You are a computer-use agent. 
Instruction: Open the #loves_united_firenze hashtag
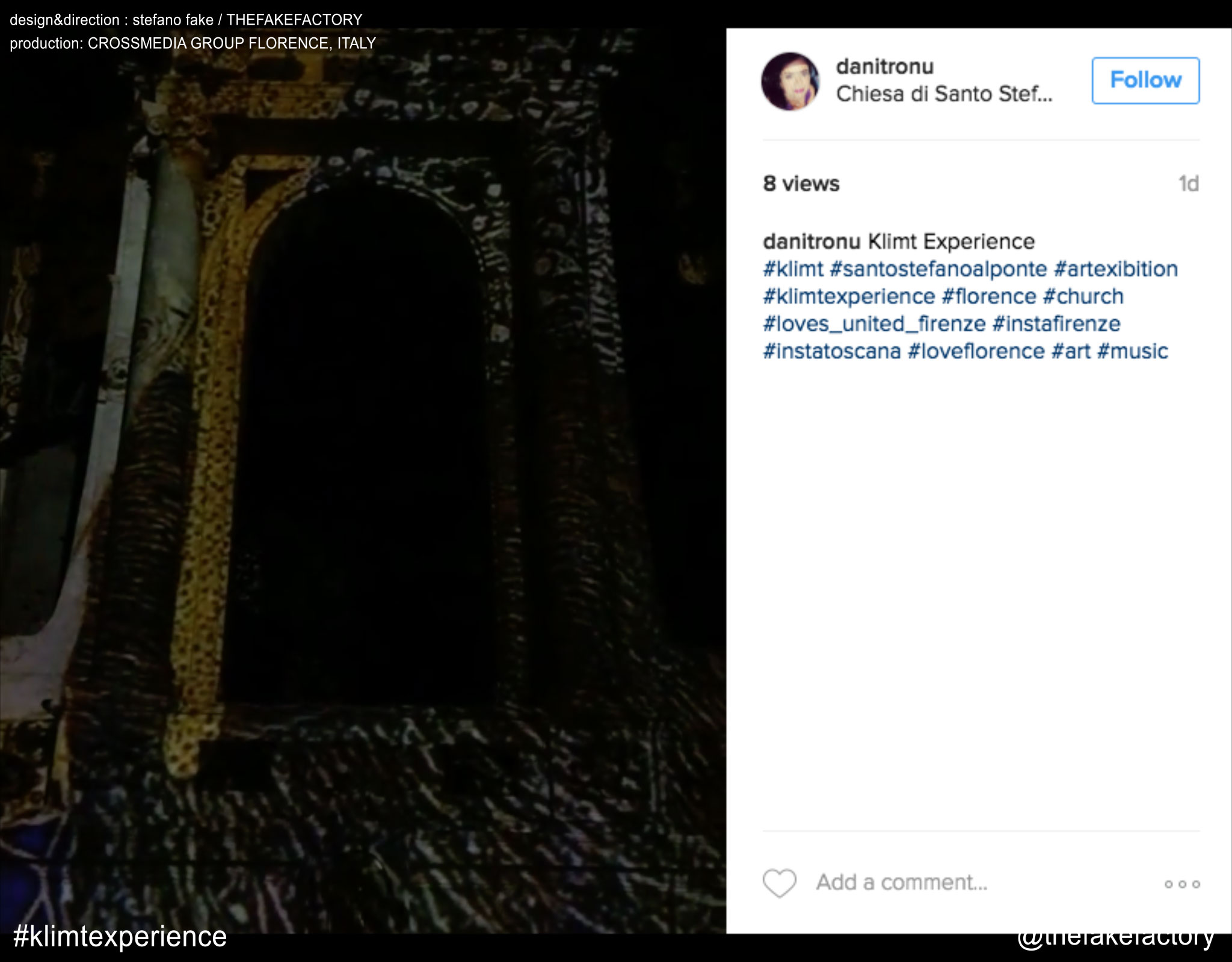point(874,324)
